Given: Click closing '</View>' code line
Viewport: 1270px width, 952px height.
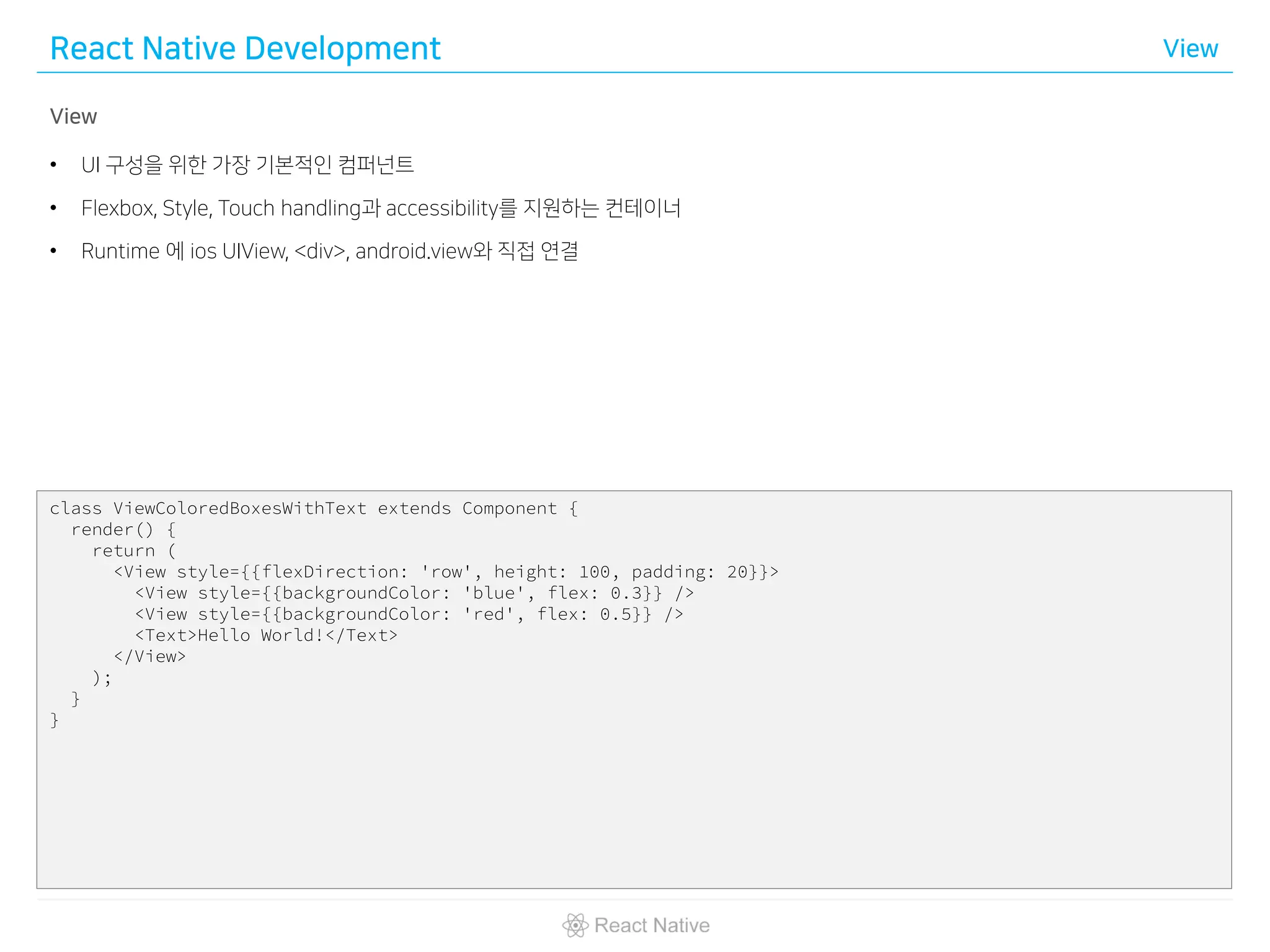Looking at the screenshot, I should coord(149,656).
